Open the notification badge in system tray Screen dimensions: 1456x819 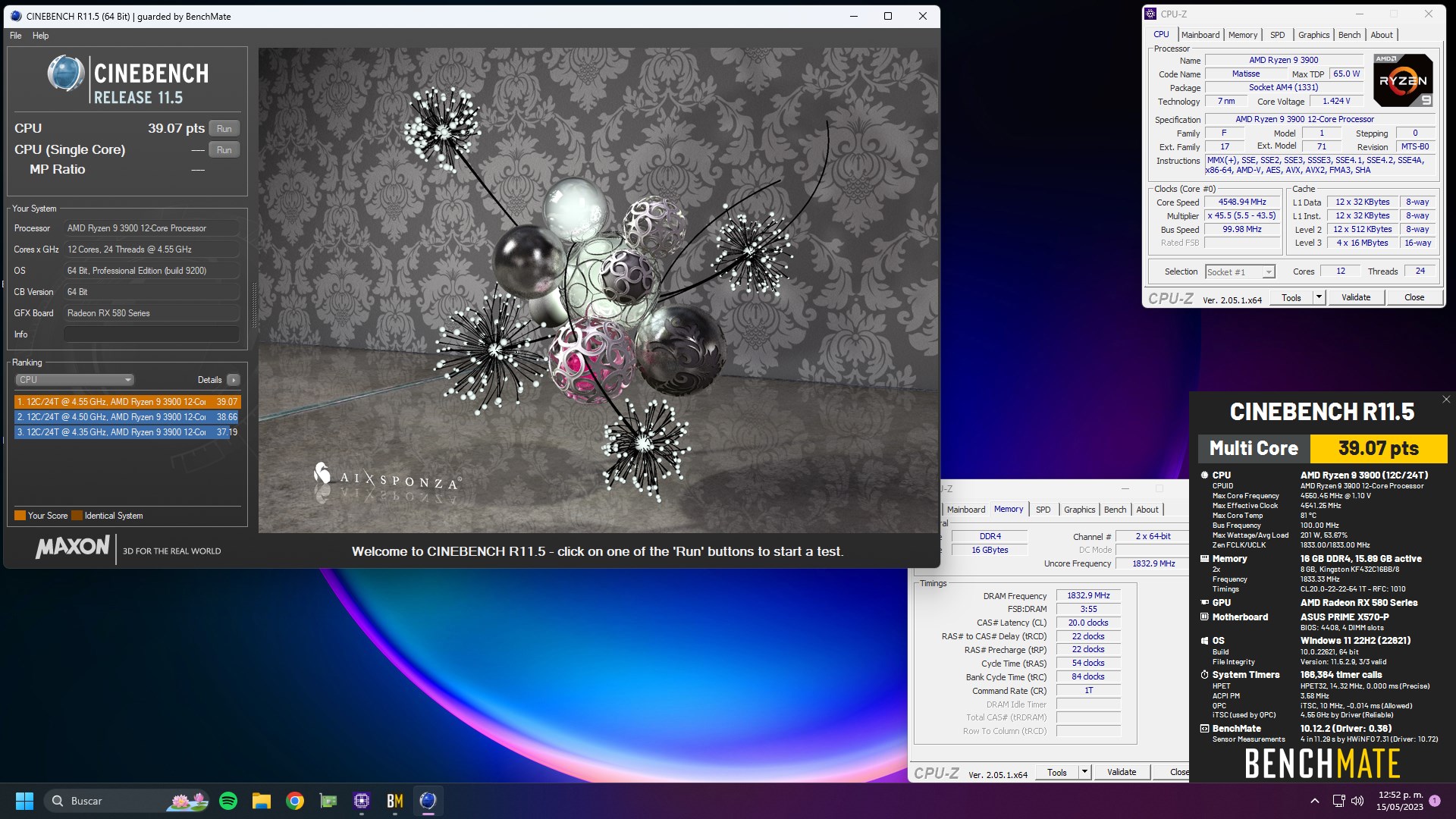point(1435,801)
